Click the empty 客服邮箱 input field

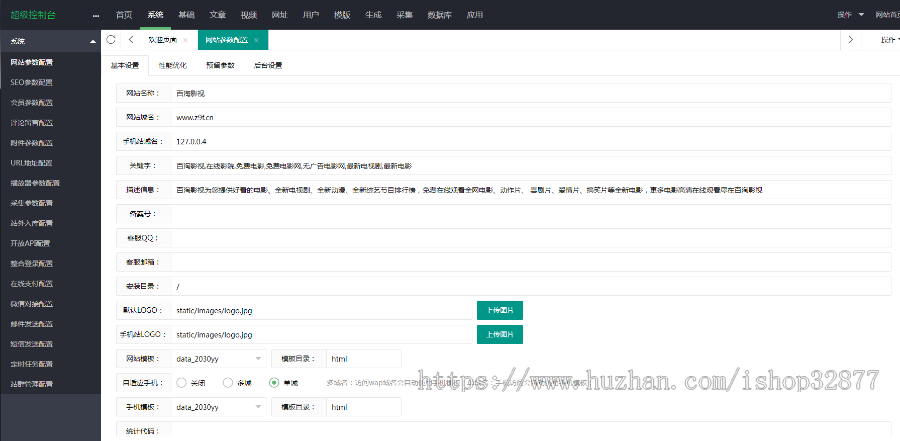[531, 262]
